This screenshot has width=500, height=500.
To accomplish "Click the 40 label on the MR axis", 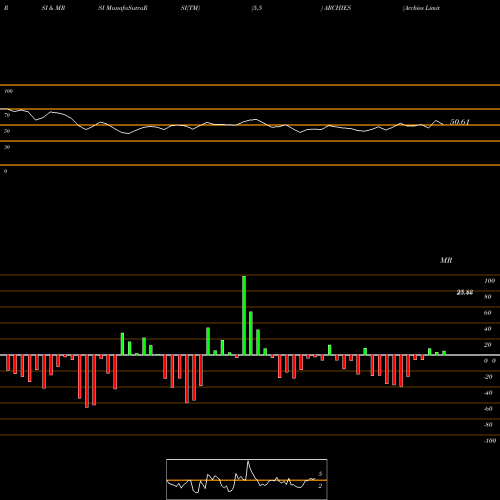I will (x=488, y=329).
